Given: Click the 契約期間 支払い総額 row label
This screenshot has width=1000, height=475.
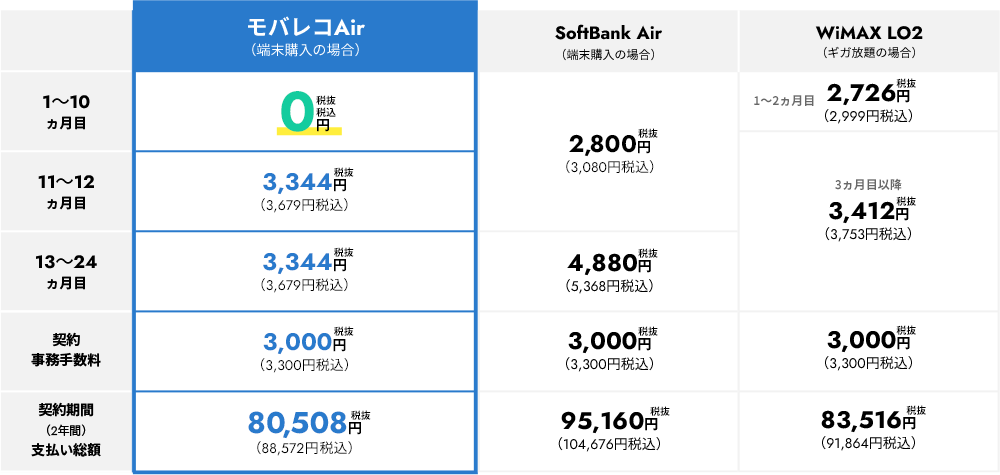Looking at the screenshot, I should tap(67, 429).
